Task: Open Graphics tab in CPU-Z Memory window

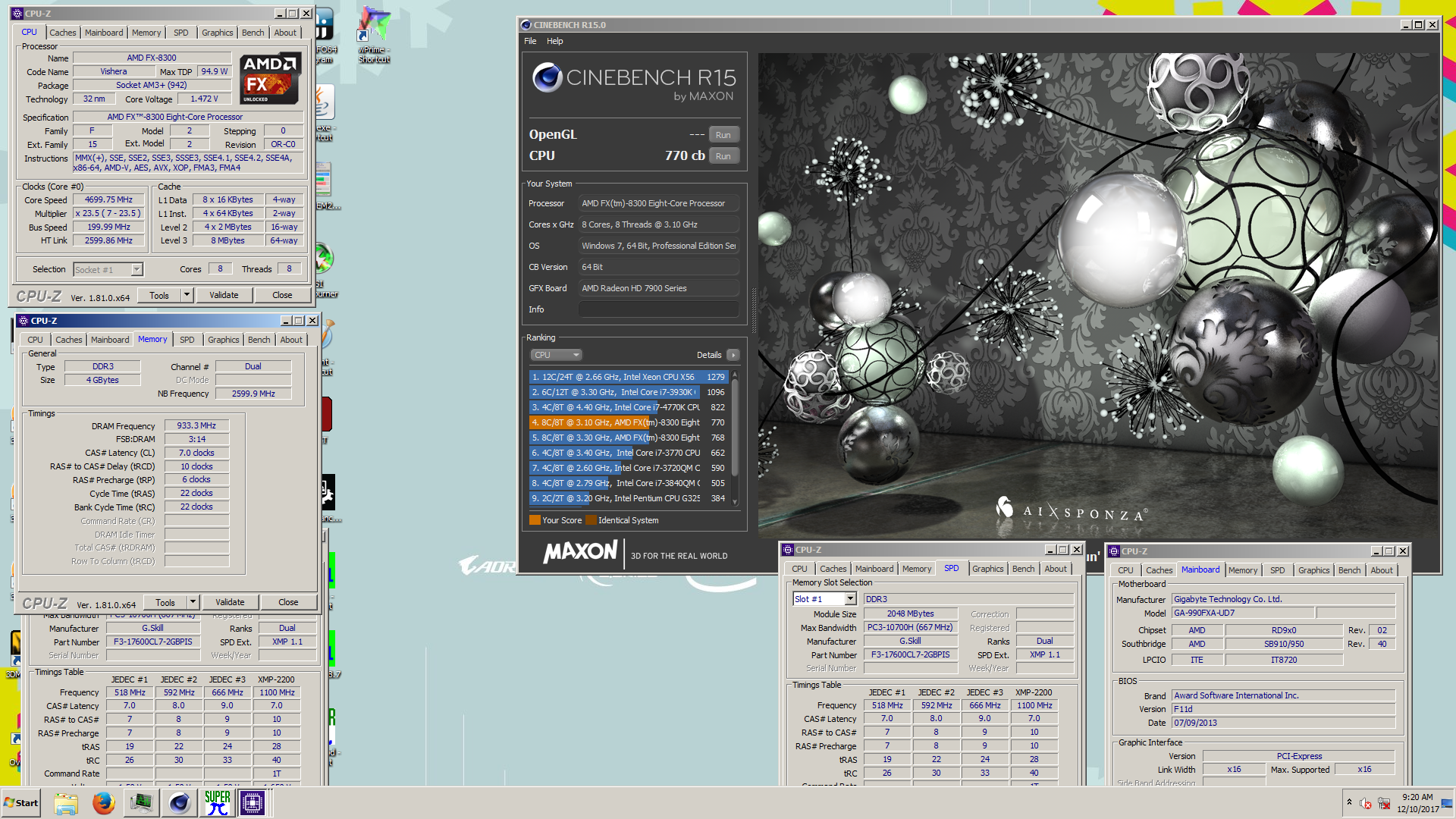Action: click(x=223, y=340)
